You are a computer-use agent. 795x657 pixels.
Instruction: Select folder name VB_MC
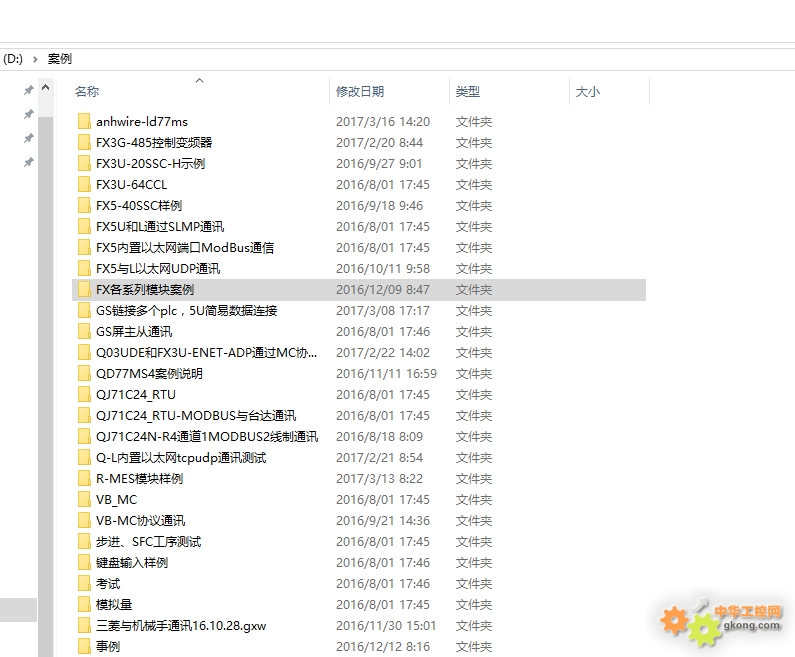click(117, 500)
